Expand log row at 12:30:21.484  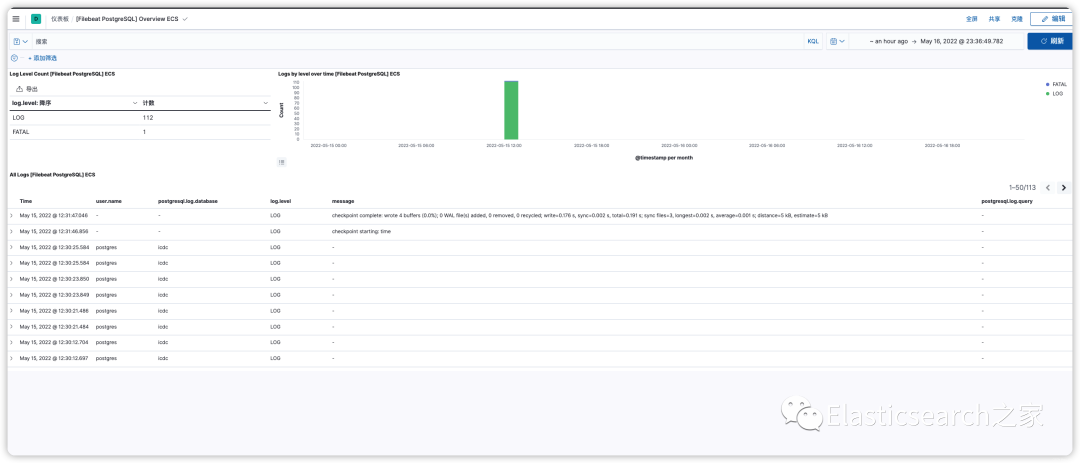click(x=12, y=327)
